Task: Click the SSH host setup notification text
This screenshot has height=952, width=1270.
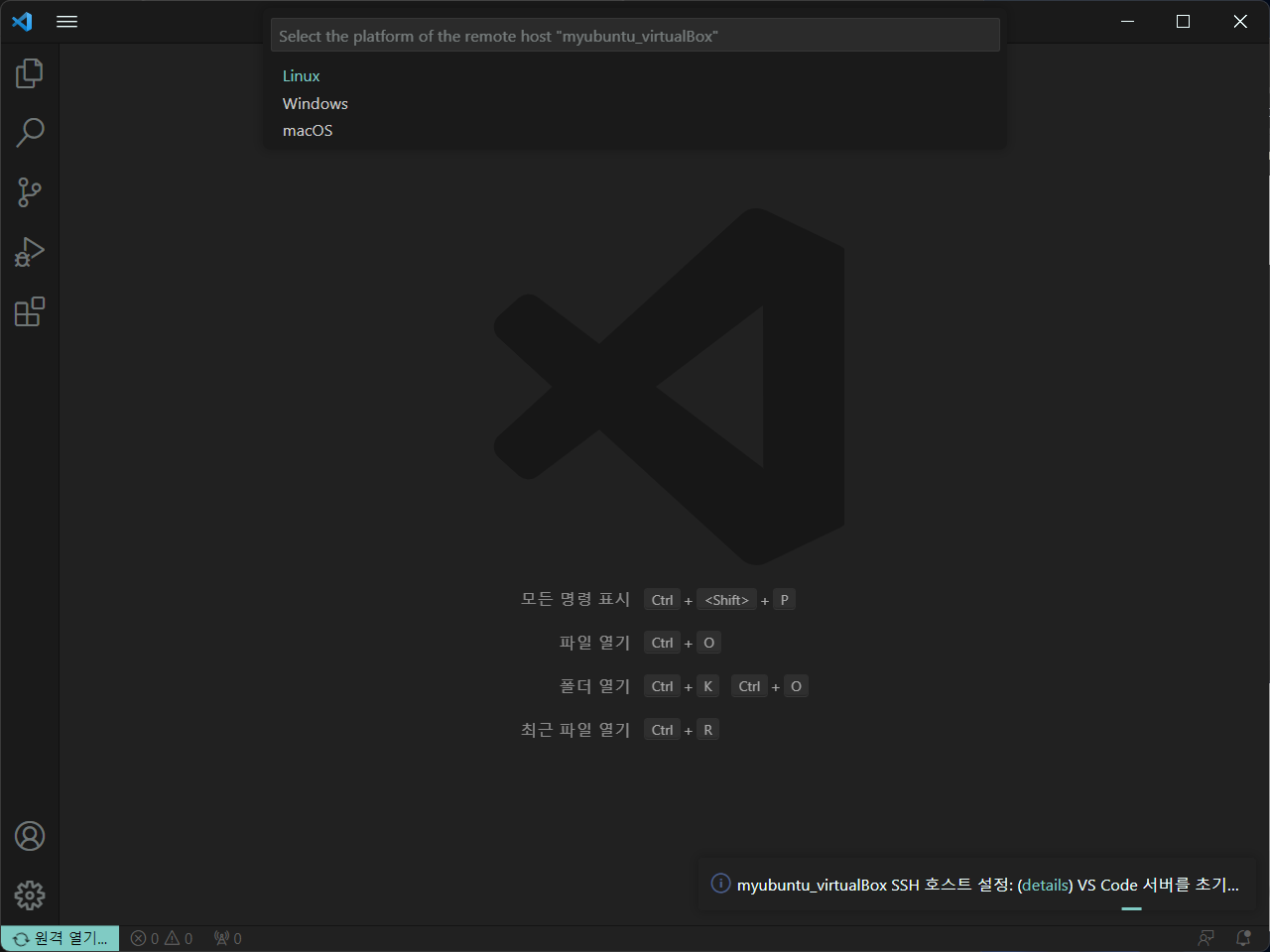Action: [988, 885]
